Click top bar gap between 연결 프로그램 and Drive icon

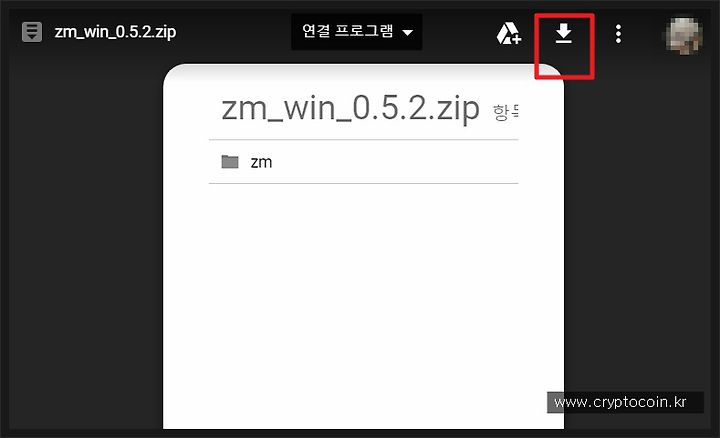click(x=458, y=33)
